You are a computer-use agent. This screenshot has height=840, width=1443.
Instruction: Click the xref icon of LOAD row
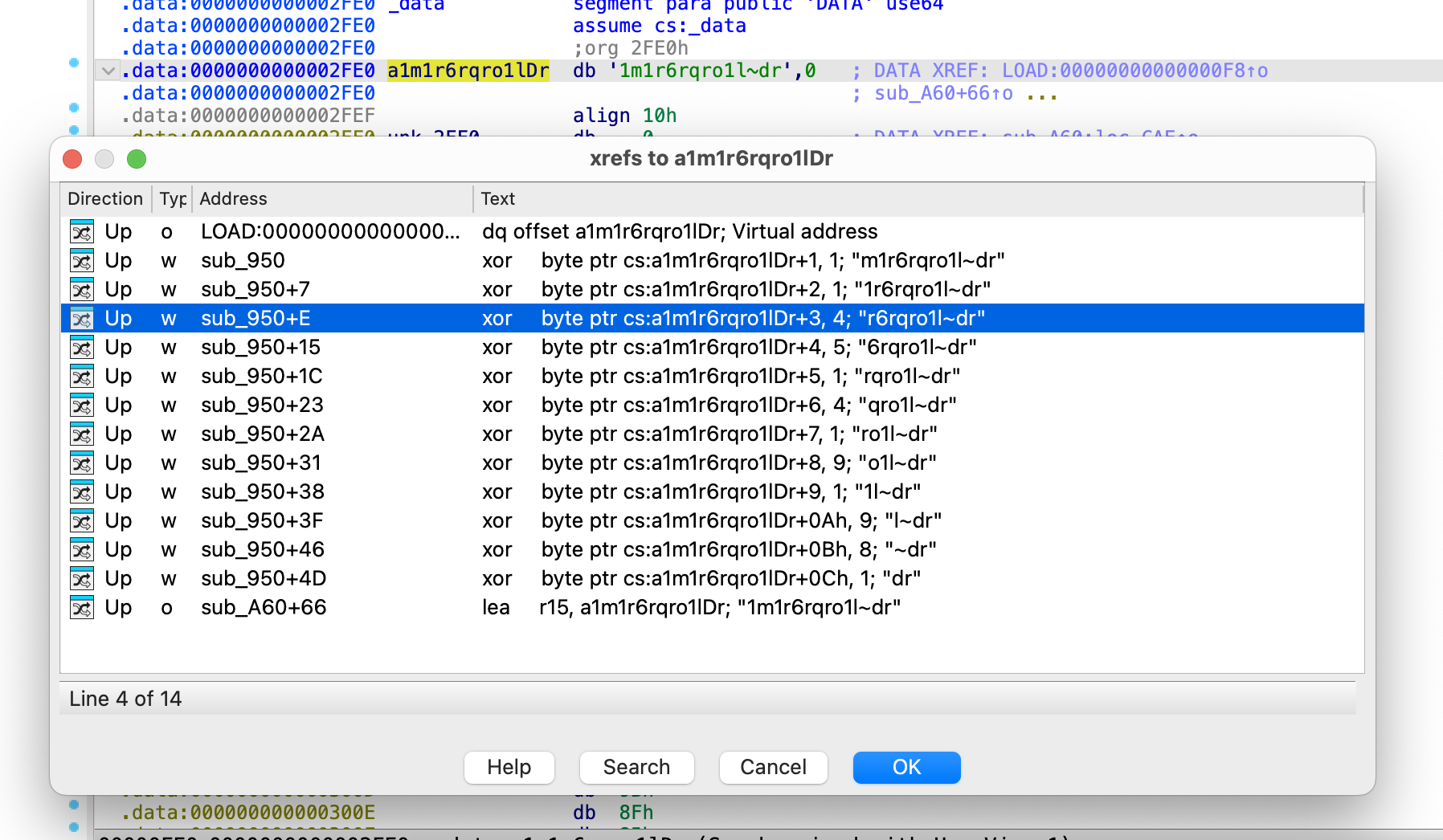coord(82,232)
